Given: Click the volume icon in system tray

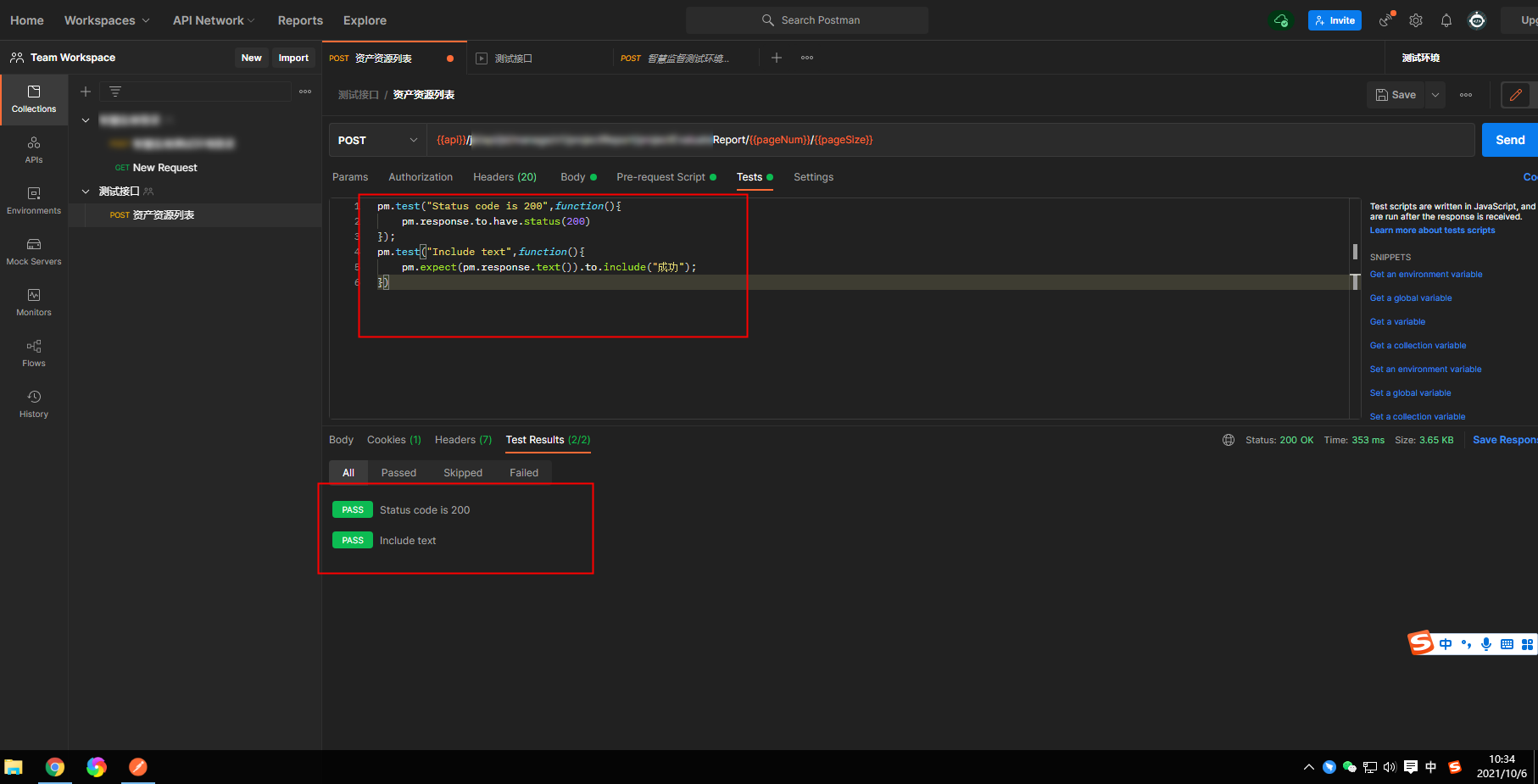Looking at the screenshot, I should (x=1390, y=767).
